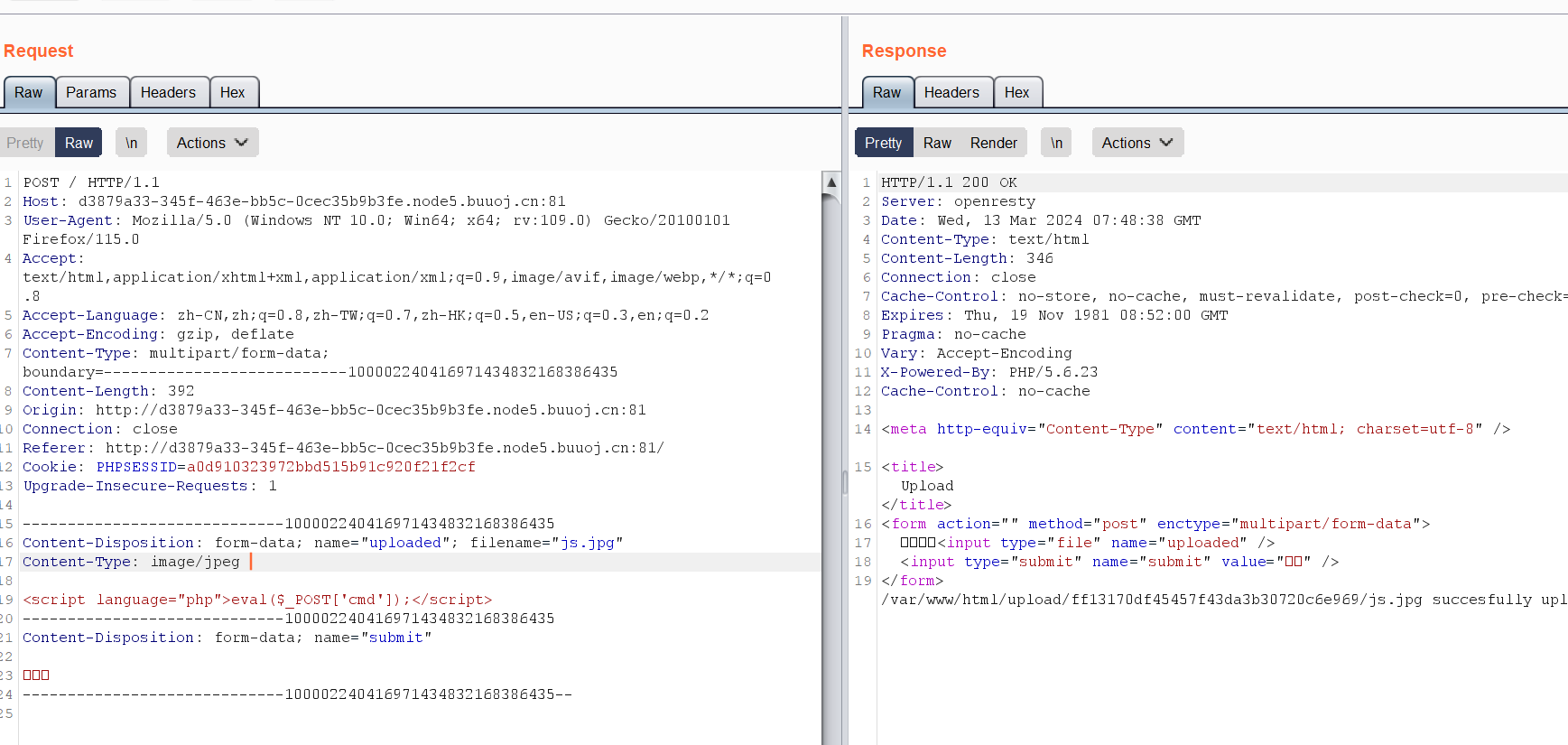Click the POST / HTTP/1.1 request line

click(91, 182)
